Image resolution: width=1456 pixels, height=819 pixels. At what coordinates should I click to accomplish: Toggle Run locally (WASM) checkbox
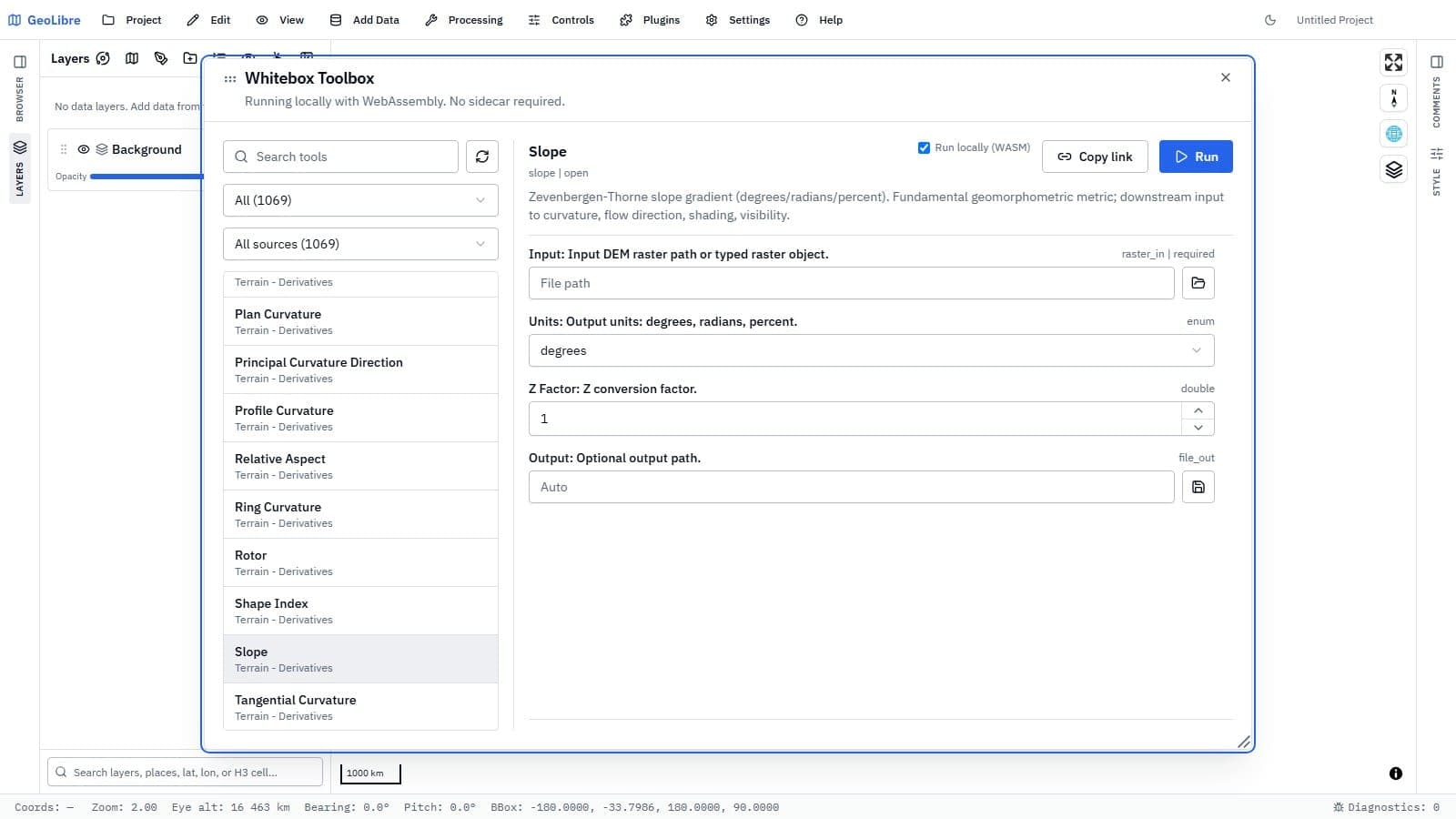(924, 147)
